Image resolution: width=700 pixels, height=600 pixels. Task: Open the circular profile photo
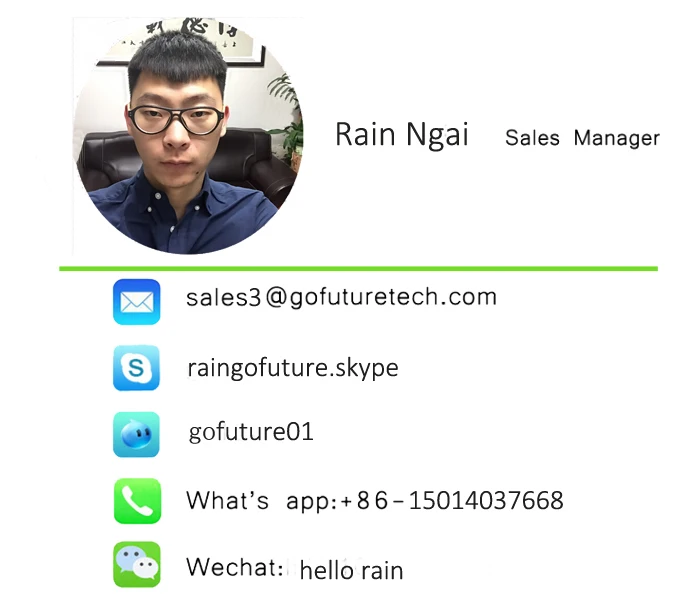(188, 136)
